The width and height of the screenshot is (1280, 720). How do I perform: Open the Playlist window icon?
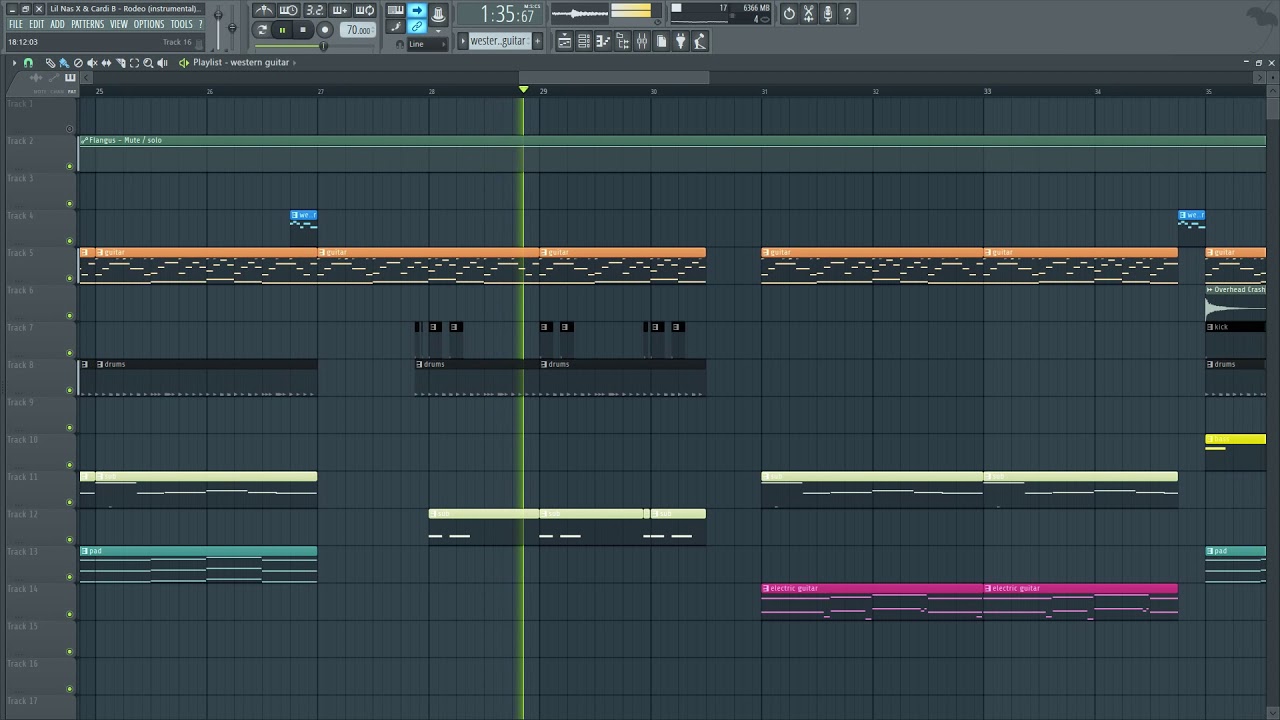(x=565, y=41)
